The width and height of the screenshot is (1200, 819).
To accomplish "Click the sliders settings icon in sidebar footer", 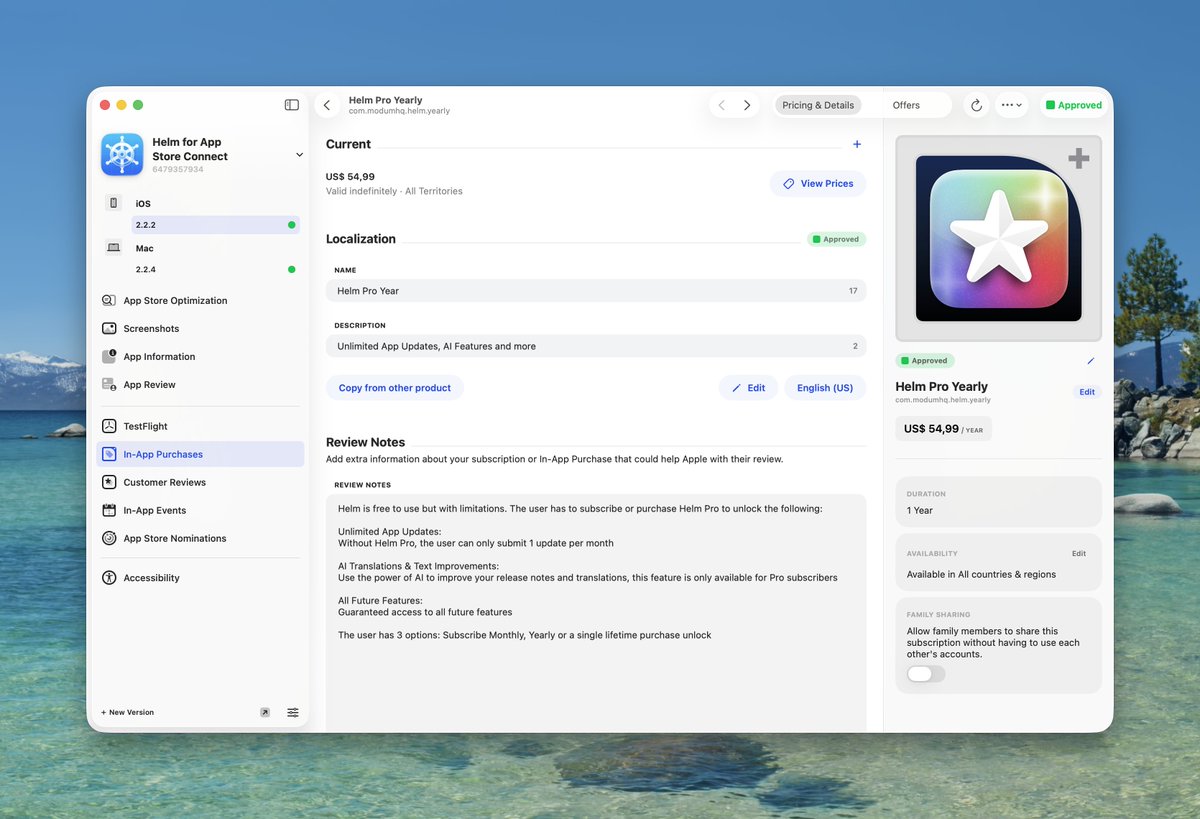I will (293, 713).
